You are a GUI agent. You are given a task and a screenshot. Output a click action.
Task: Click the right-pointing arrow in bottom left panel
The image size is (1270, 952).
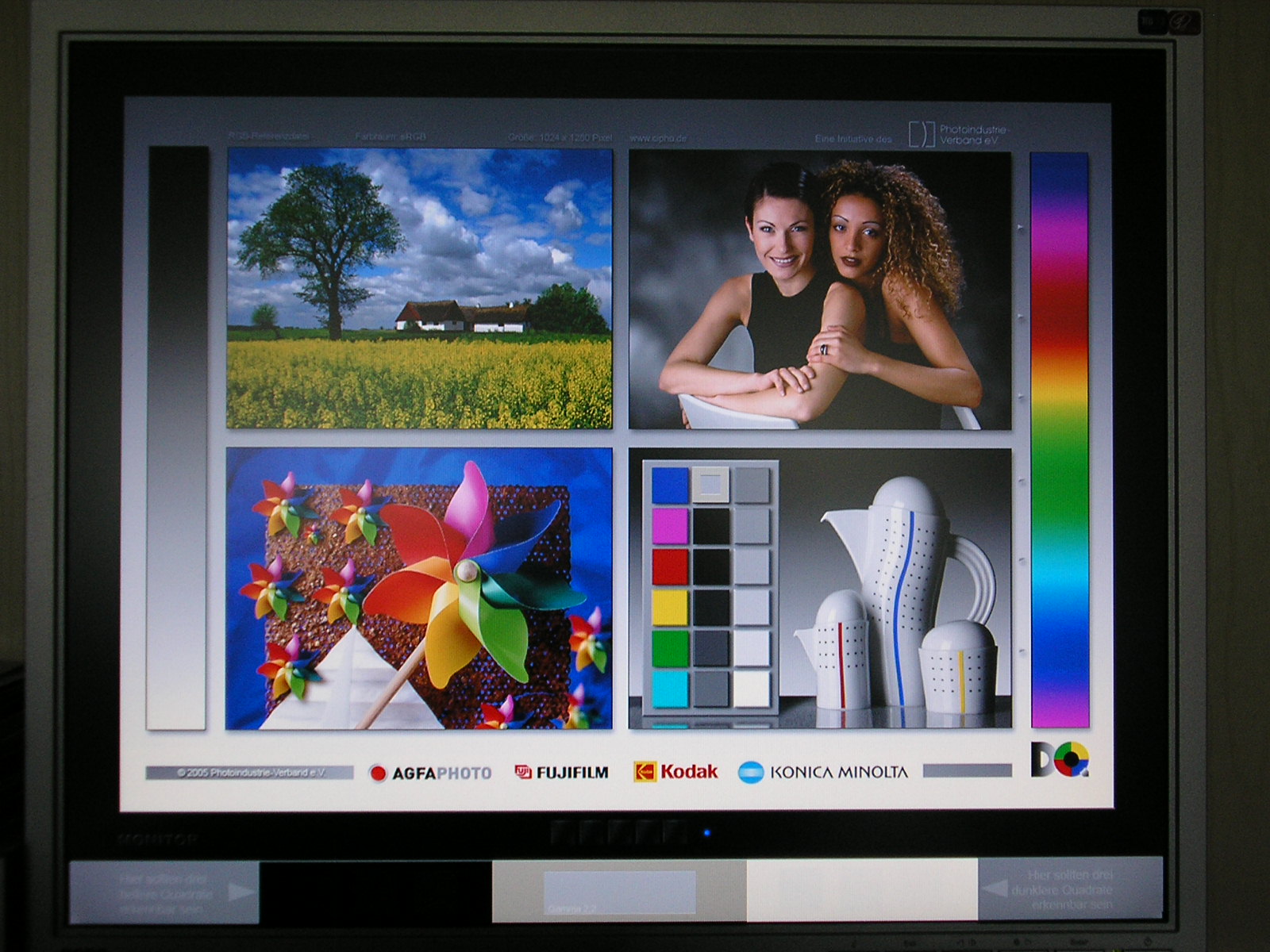(x=240, y=892)
